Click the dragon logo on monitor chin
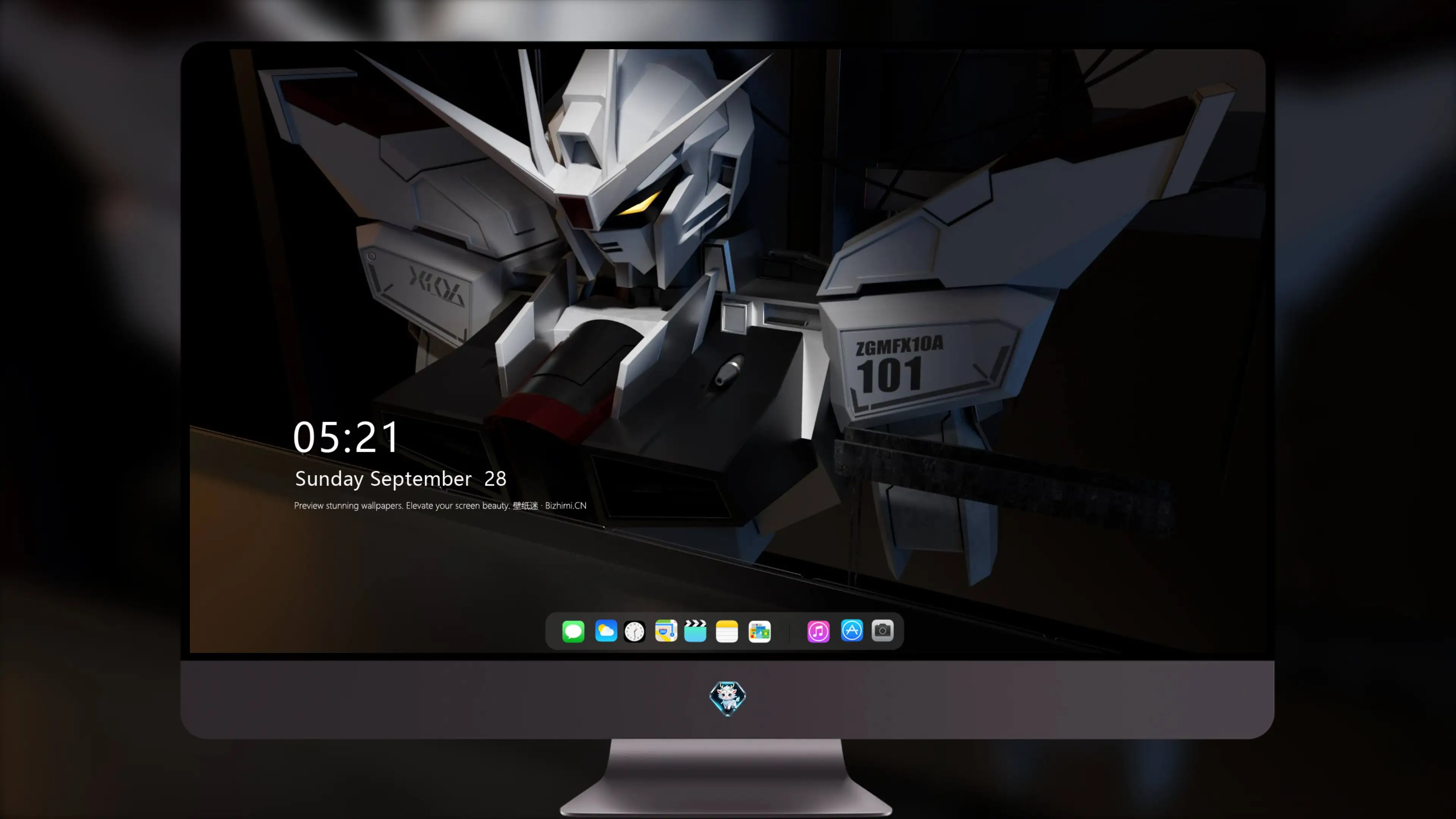This screenshot has width=1456, height=819. (728, 698)
